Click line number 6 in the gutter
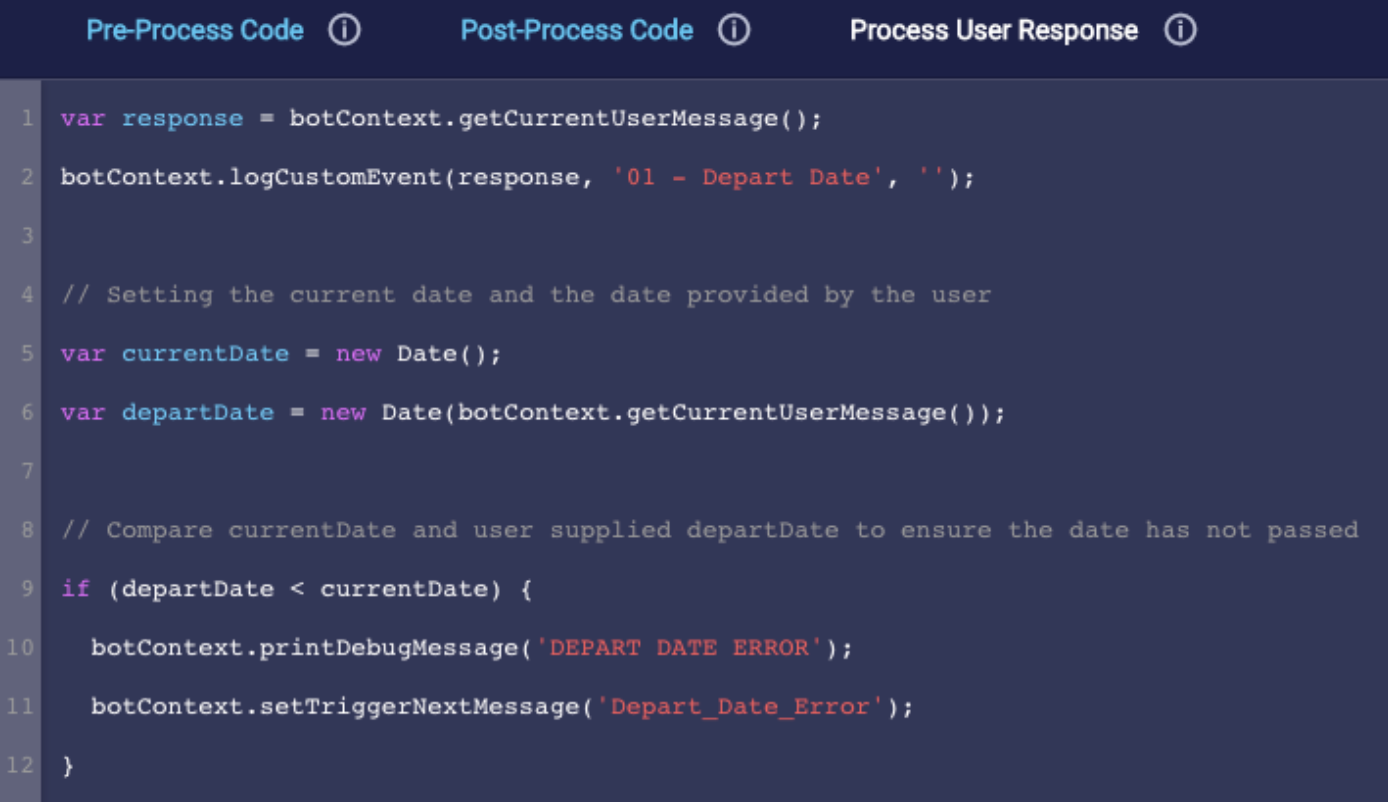The height and width of the screenshot is (802, 1388). pos(27,412)
